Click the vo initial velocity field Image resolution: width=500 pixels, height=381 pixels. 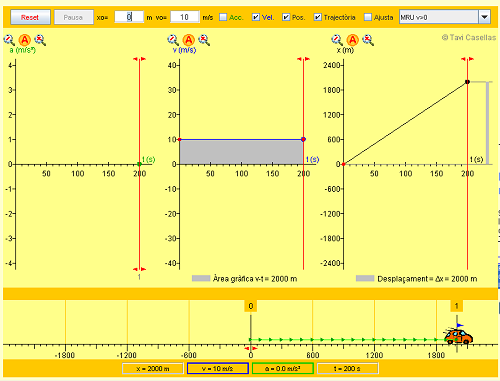[185, 17]
